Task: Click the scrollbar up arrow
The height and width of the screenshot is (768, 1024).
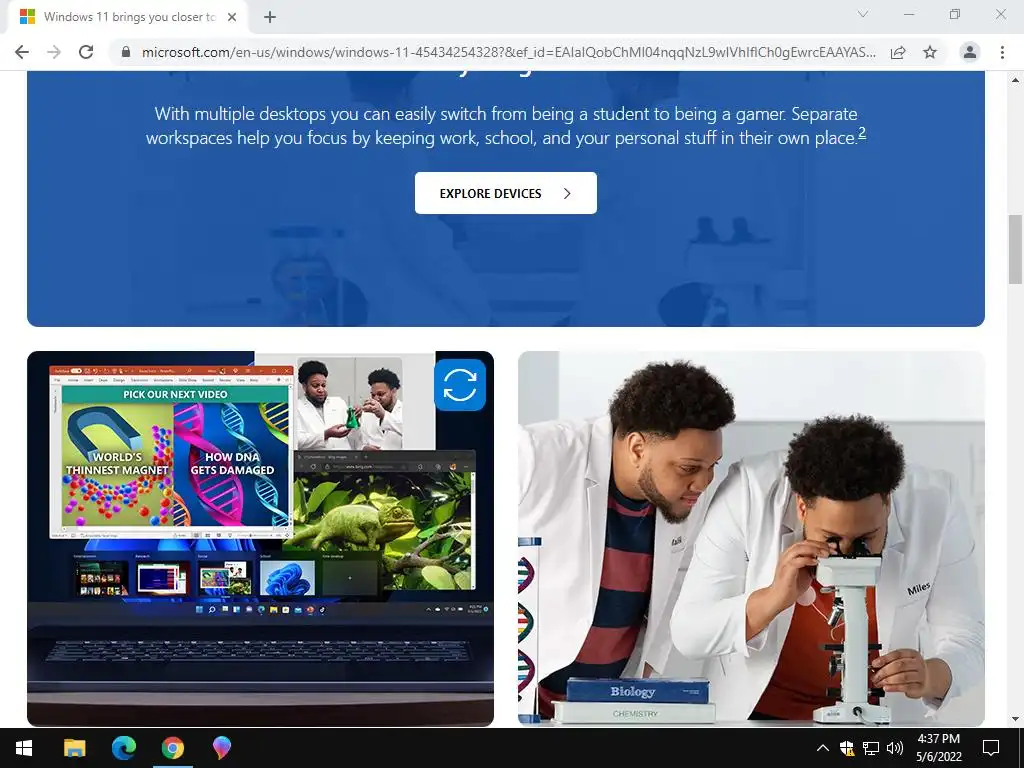Action: pyautogui.click(x=1015, y=80)
